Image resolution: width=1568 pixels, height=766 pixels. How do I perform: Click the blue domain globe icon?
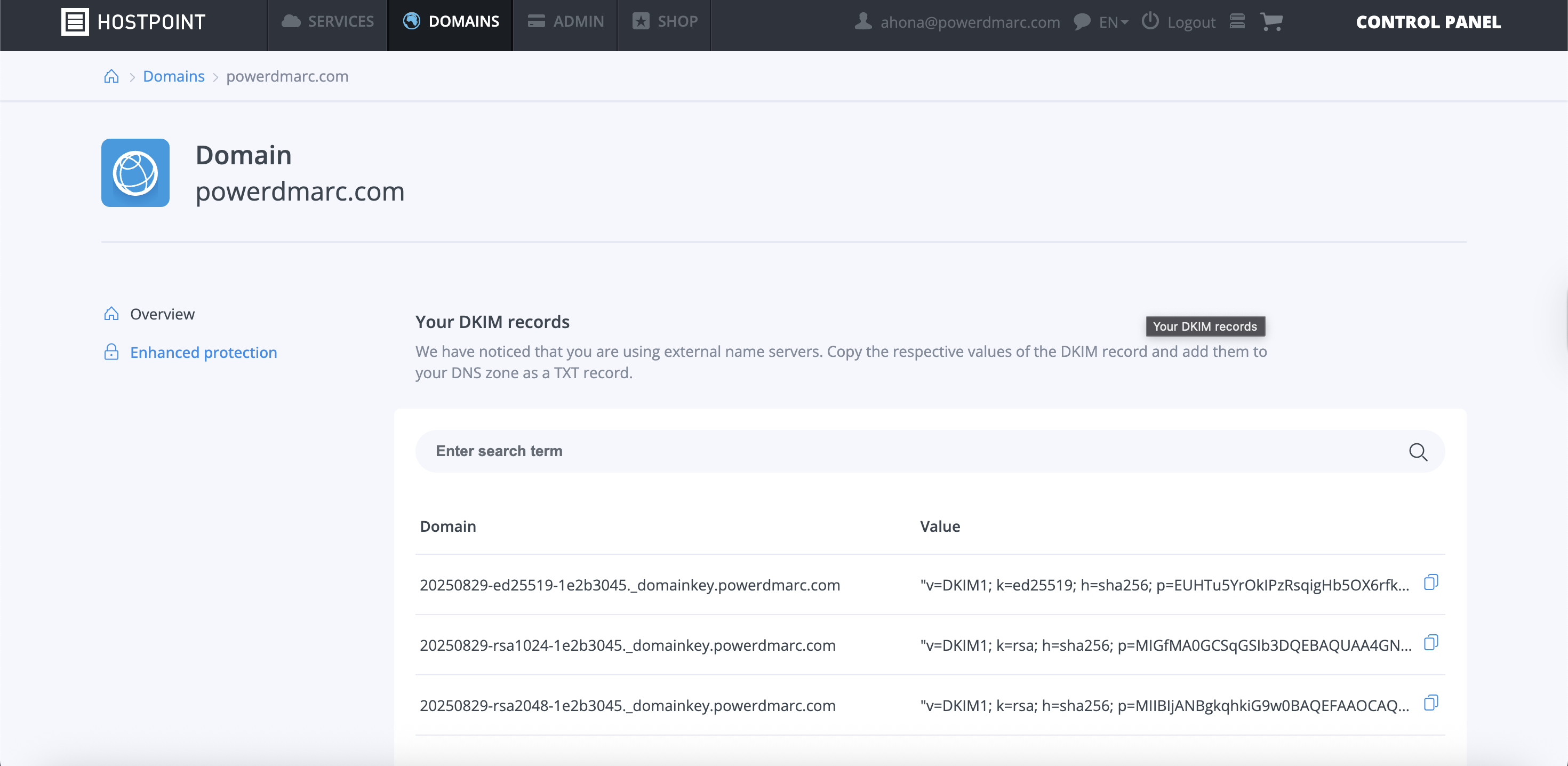point(135,173)
